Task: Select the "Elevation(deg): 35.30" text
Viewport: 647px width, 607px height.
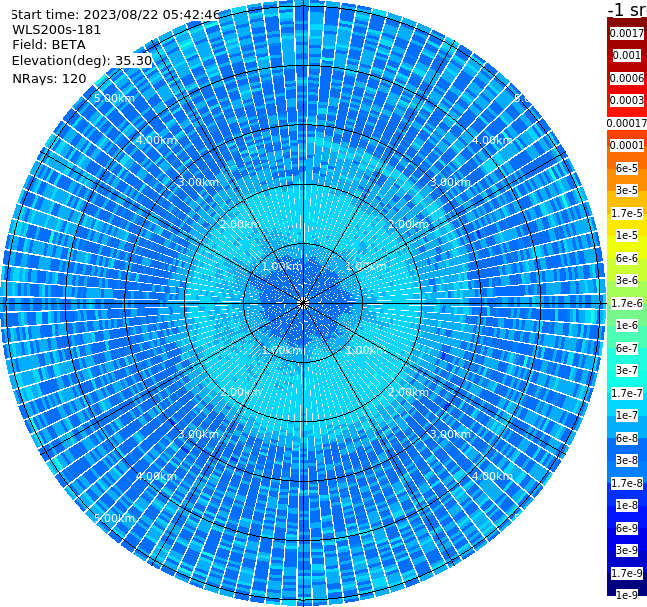Action: [82, 61]
